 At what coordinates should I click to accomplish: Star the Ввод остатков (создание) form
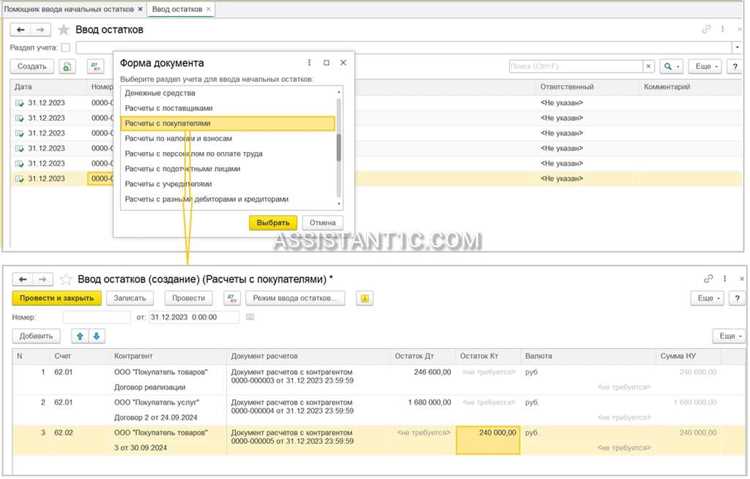tap(66, 279)
